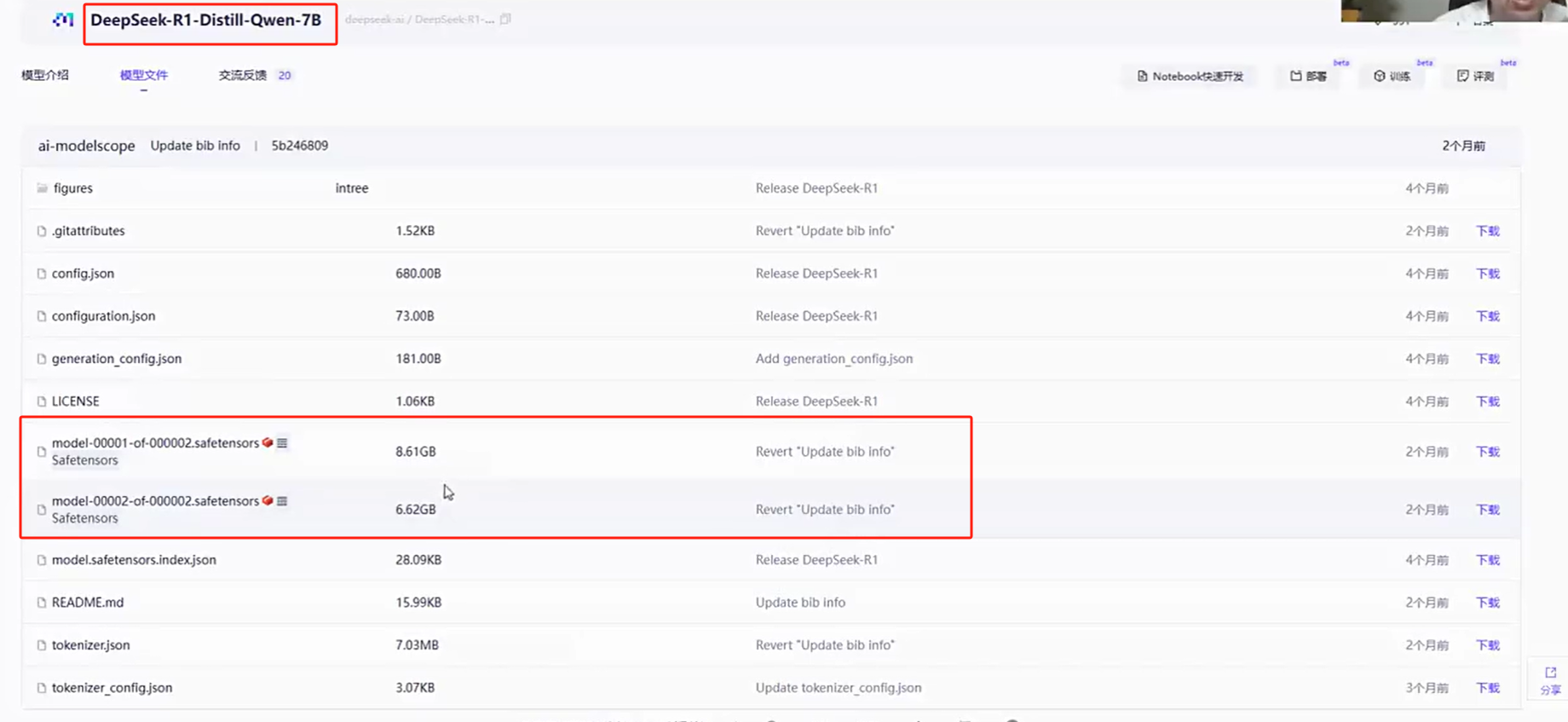Click the 评测 evaluation button
Image resolution: width=1568 pixels, height=722 pixels.
click(1476, 76)
